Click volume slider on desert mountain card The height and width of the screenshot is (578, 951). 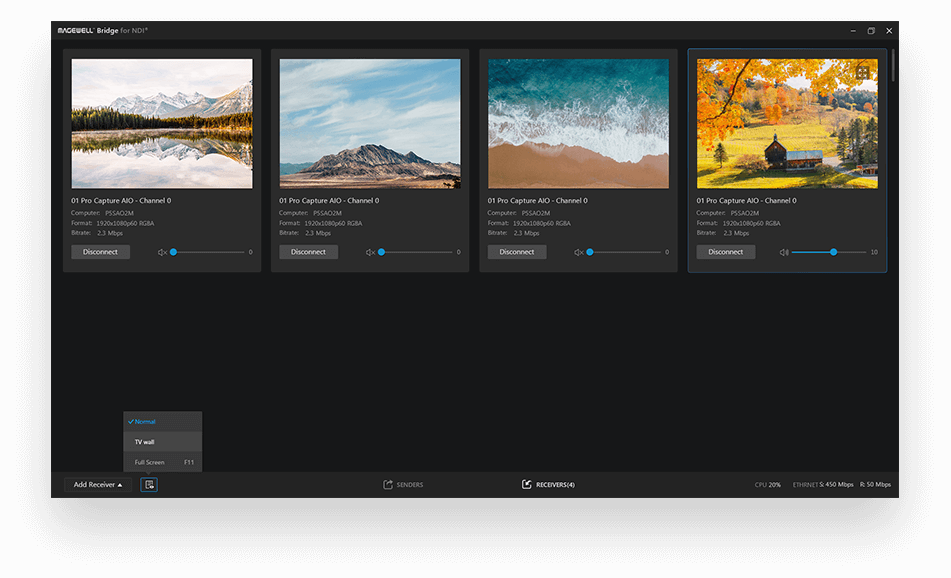pos(415,252)
